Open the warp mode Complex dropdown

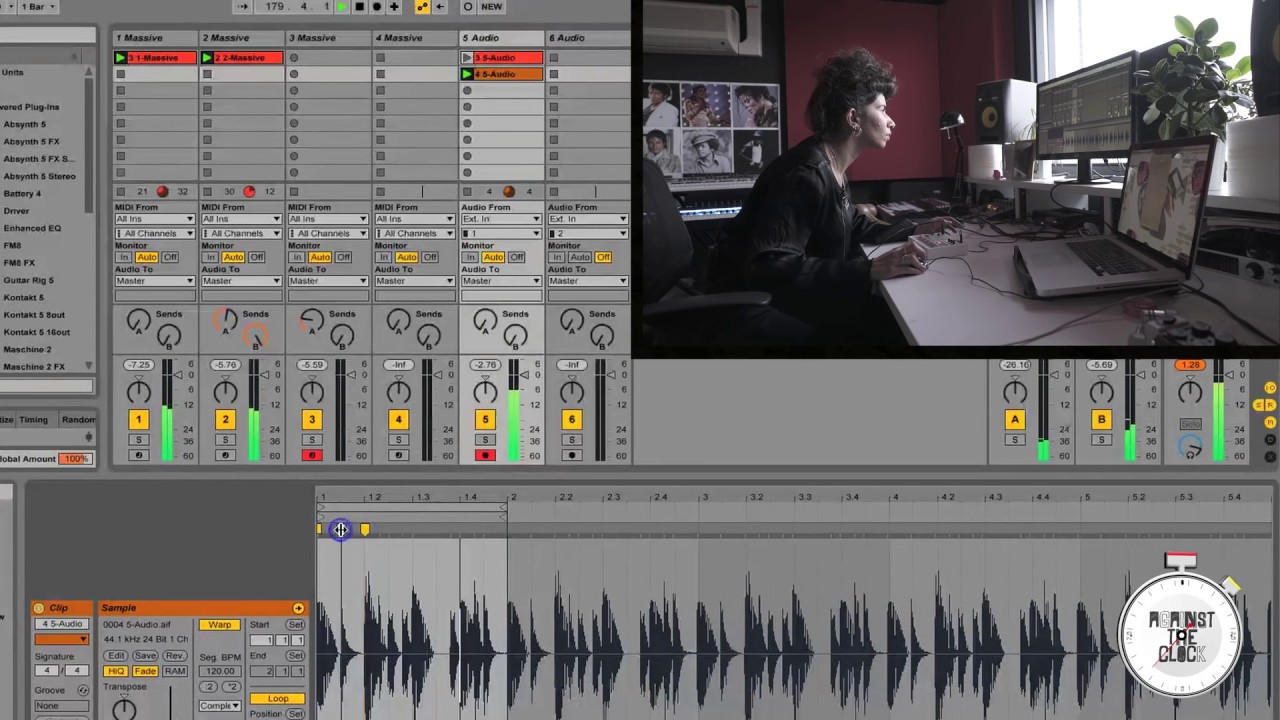point(220,706)
